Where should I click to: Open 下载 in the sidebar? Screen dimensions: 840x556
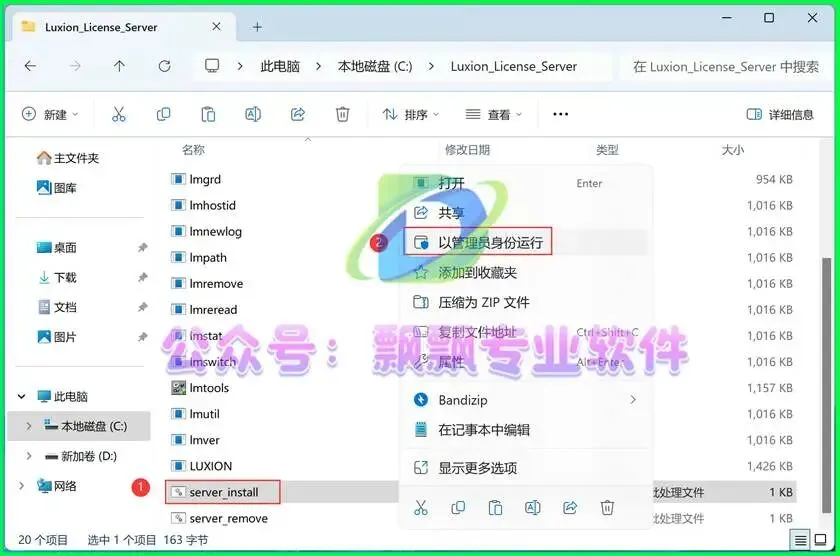[x=58, y=277]
